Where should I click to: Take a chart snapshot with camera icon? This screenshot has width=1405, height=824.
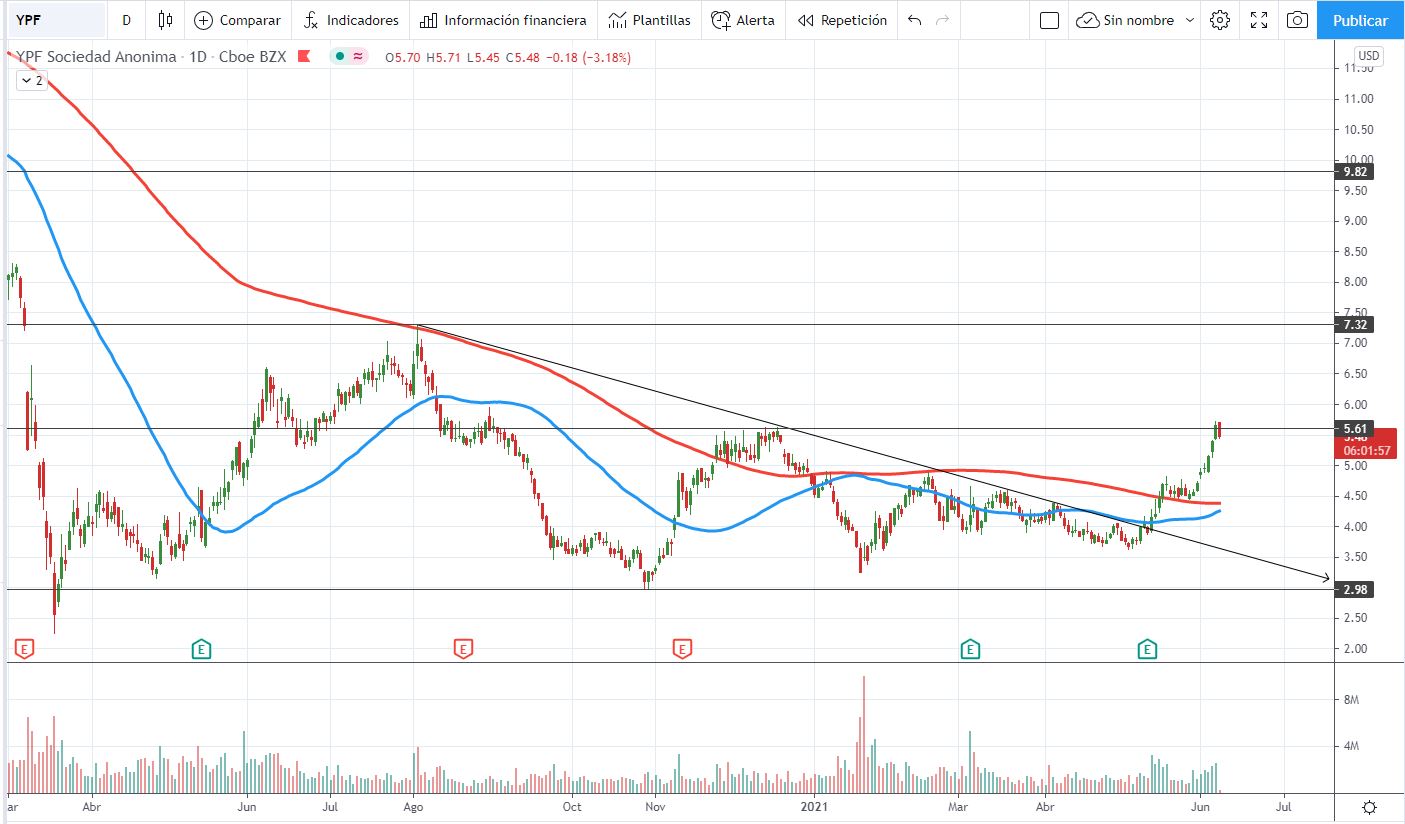pyautogui.click(x=1297, y=20)
